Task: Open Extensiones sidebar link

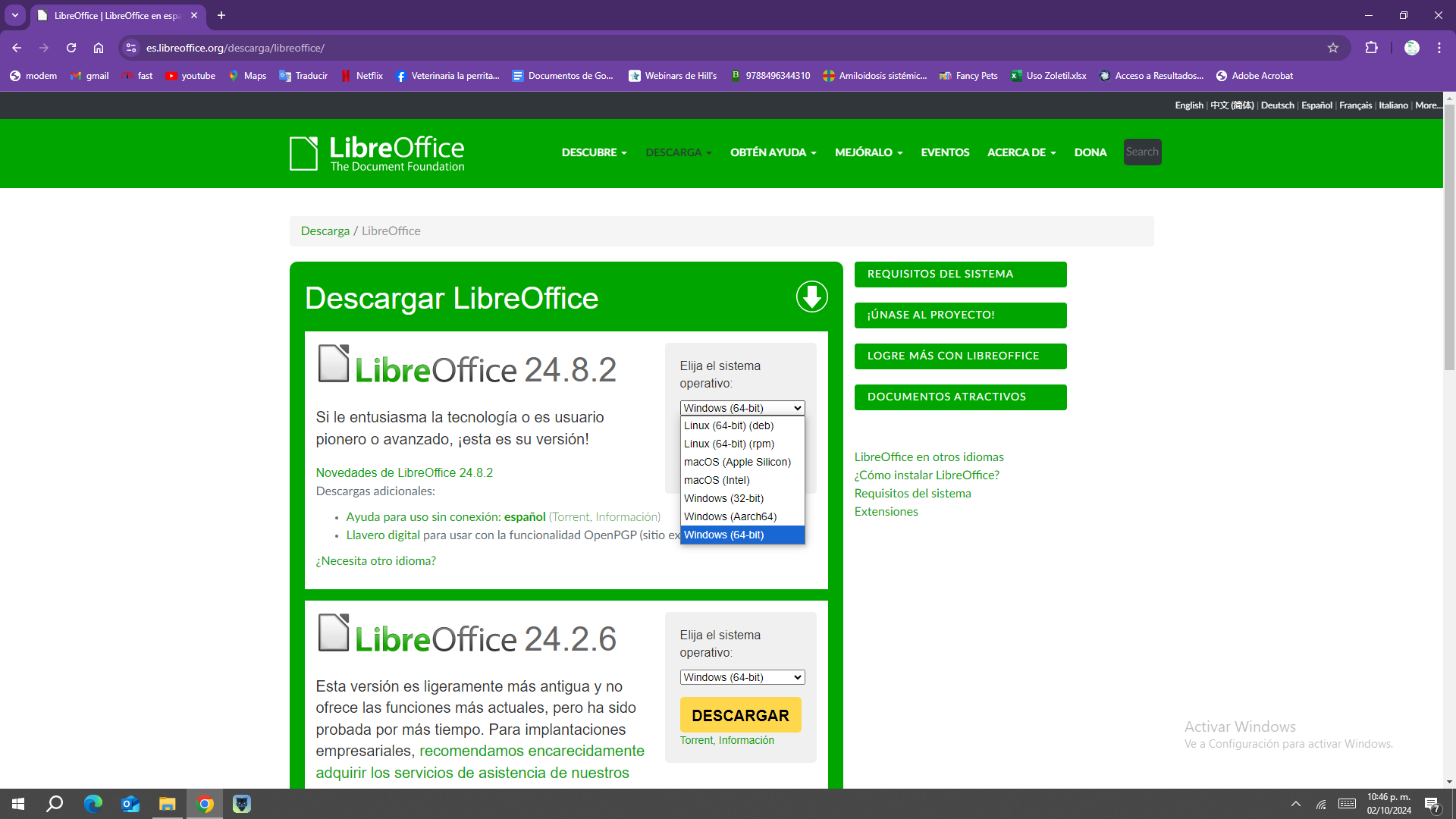Action: 886,511
